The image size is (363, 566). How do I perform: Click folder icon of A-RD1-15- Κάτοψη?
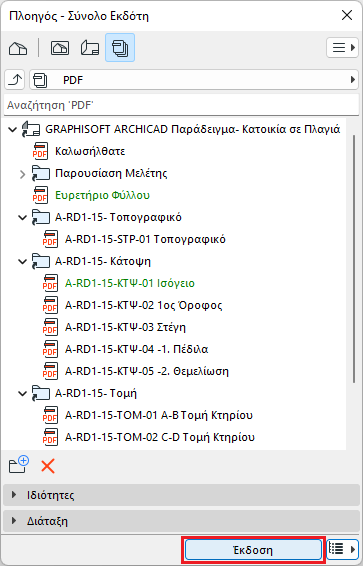point(40,261)
